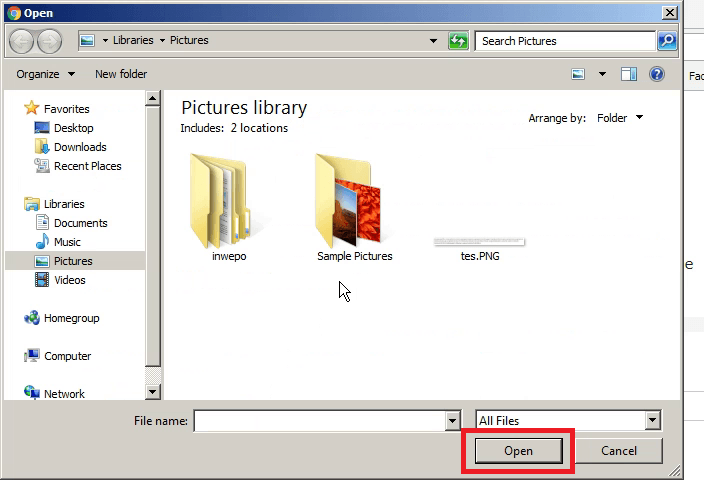
Task: Click the Libraries breadcrumb
Action: pyautogui.click(x=133, y=40)
